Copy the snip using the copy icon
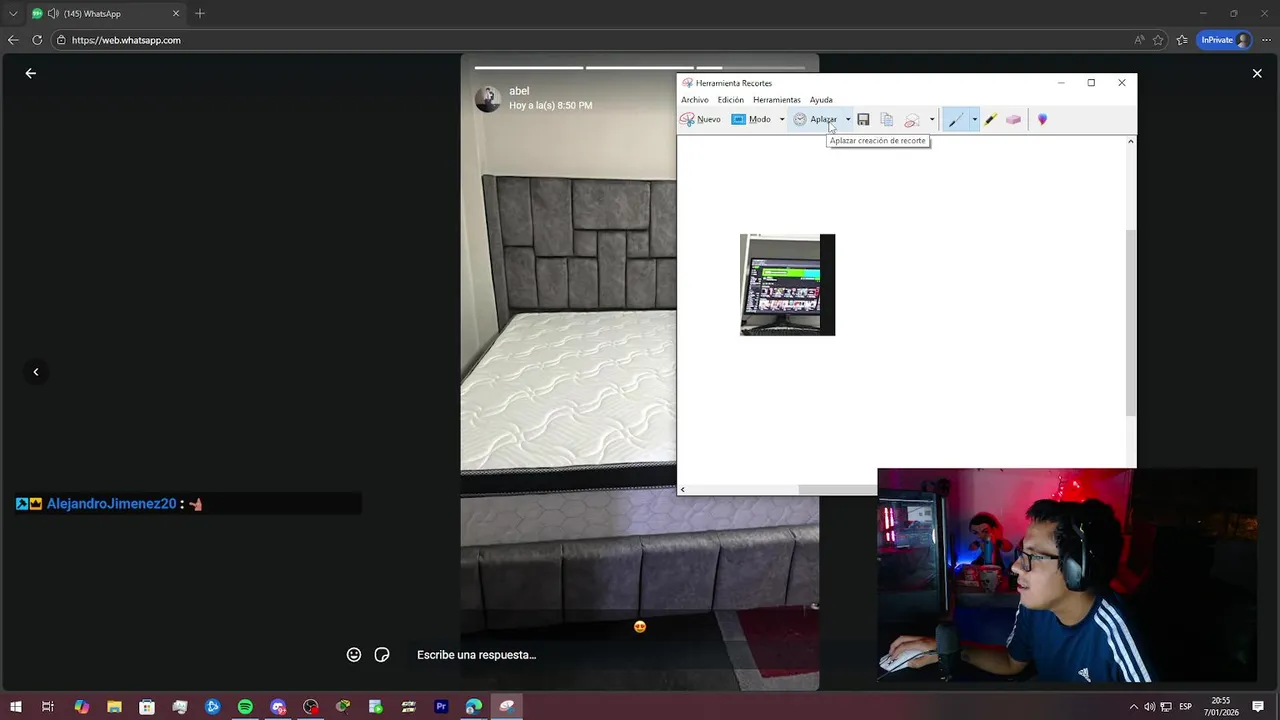The image size is (1280, 720). 887,119
